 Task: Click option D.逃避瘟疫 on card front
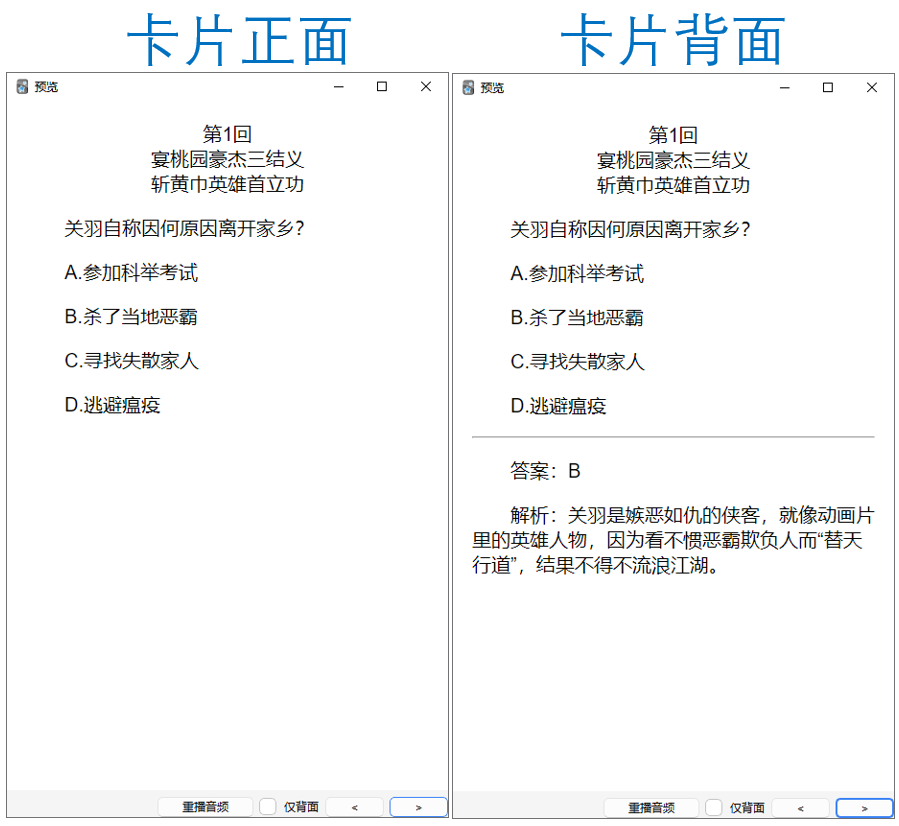point(112,405)
